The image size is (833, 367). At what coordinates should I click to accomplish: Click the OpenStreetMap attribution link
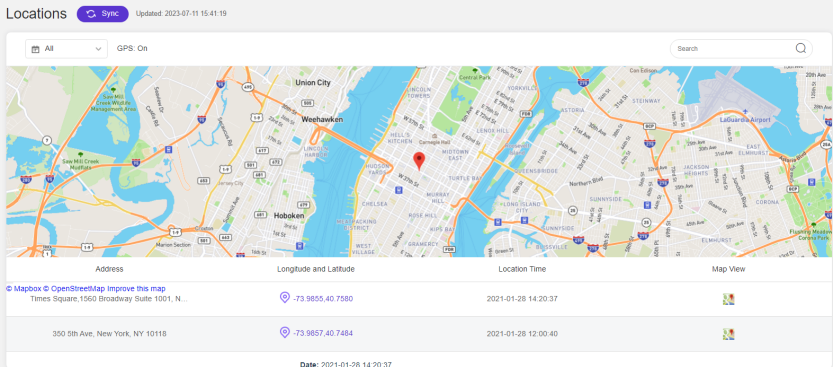click(74, 288)
